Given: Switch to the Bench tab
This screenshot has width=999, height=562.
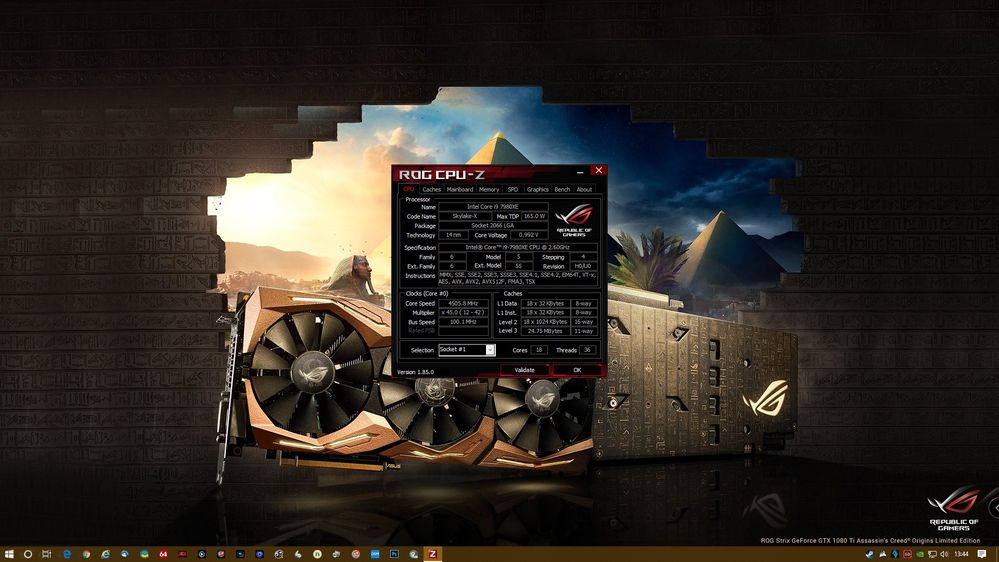Looking at the screenshot, I should pyautogui.click(x=562, y=189).
